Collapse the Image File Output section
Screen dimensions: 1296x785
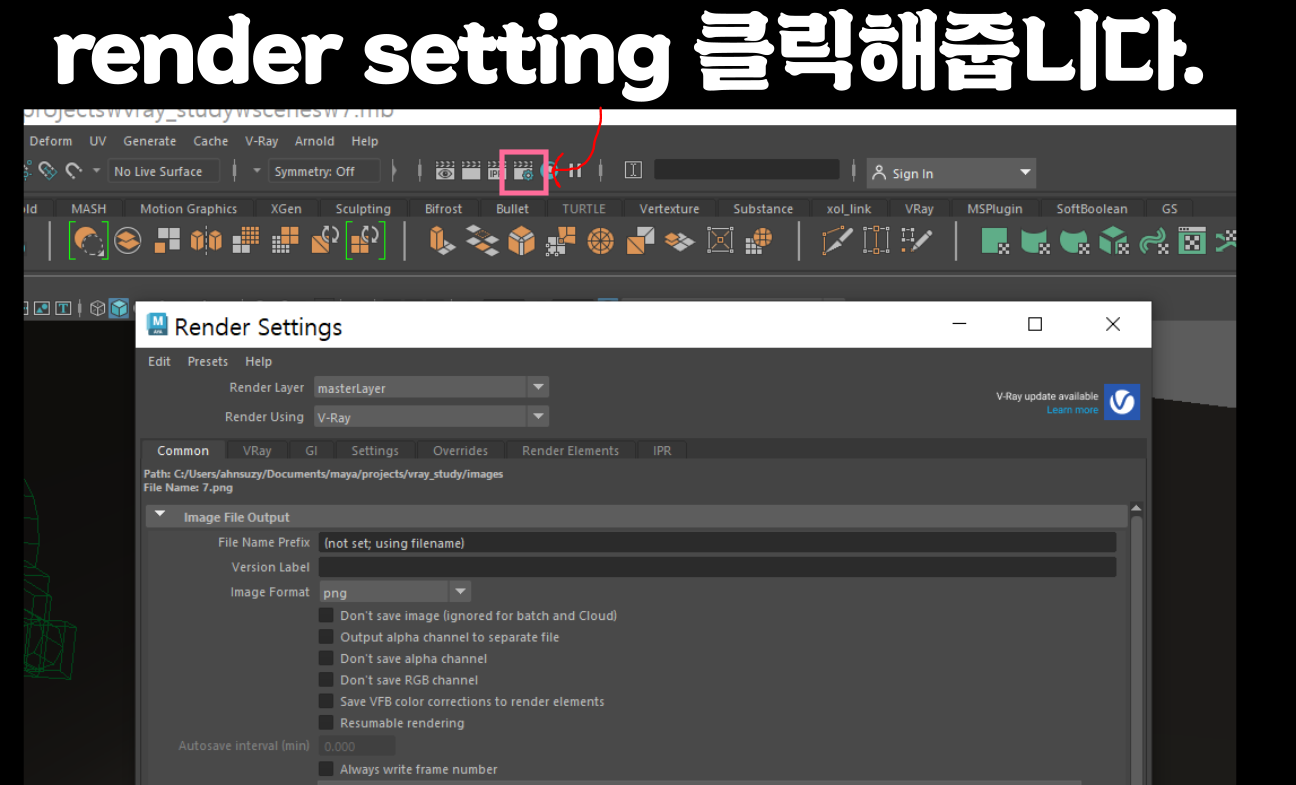160,516
